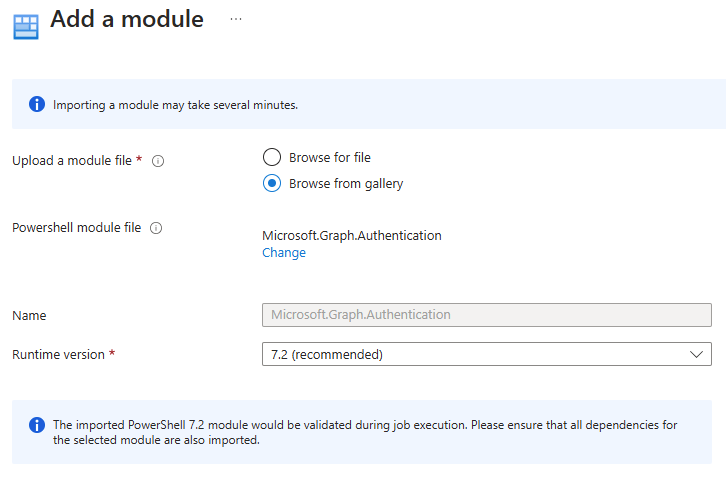Show info tooltip for Upload a module file
Image resolution: width=726 pixels, height=478 pixels.
[158, 161]
